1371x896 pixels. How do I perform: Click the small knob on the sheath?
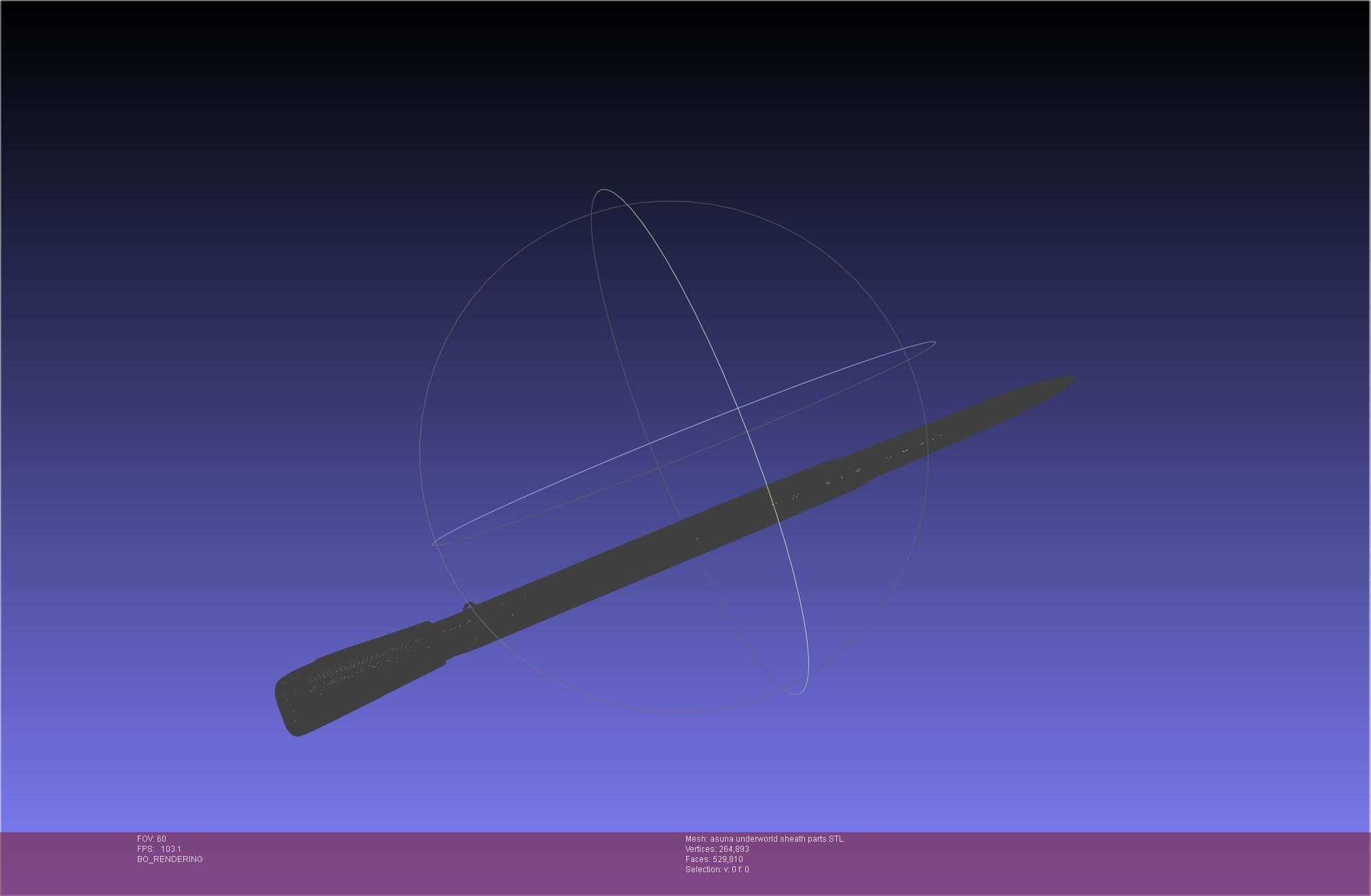(x=468, y=607)
